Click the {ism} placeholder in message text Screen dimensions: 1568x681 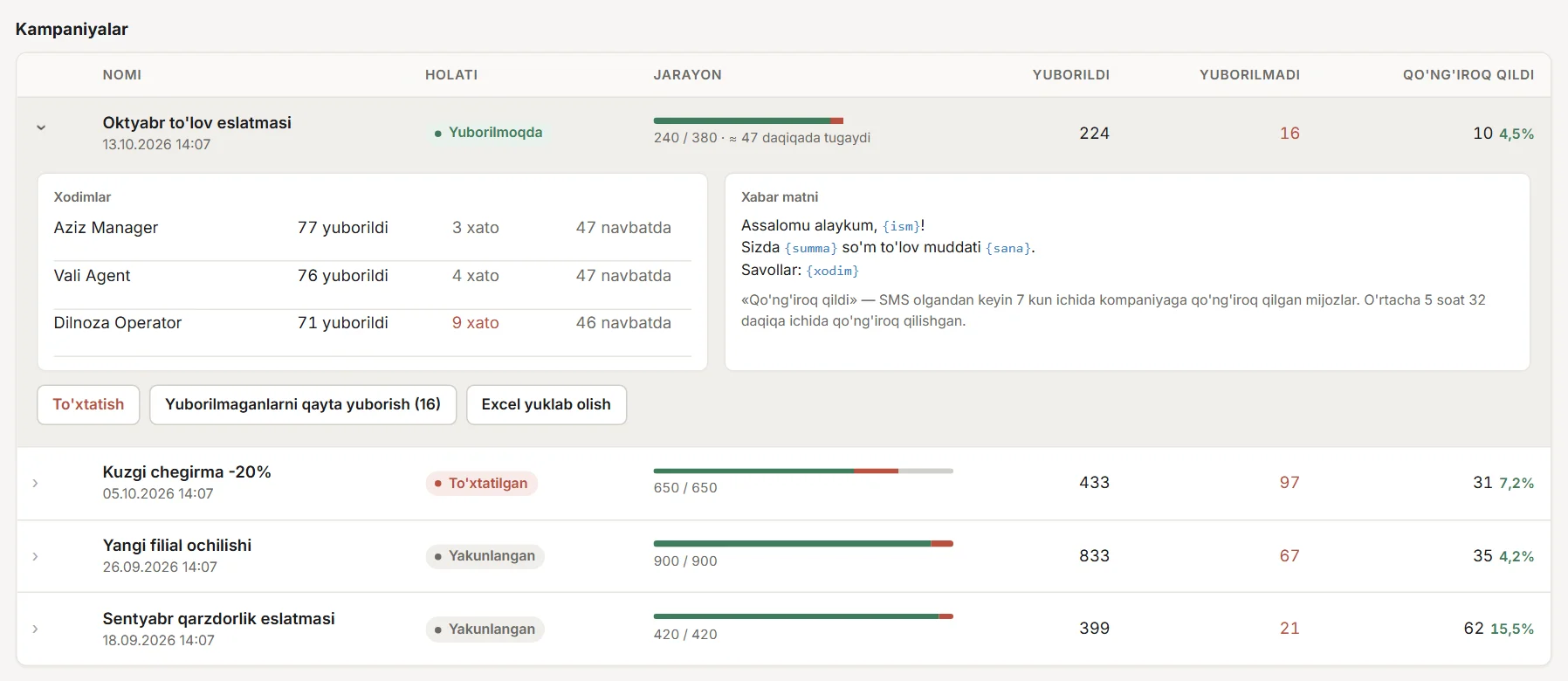[x=901, y=226]
